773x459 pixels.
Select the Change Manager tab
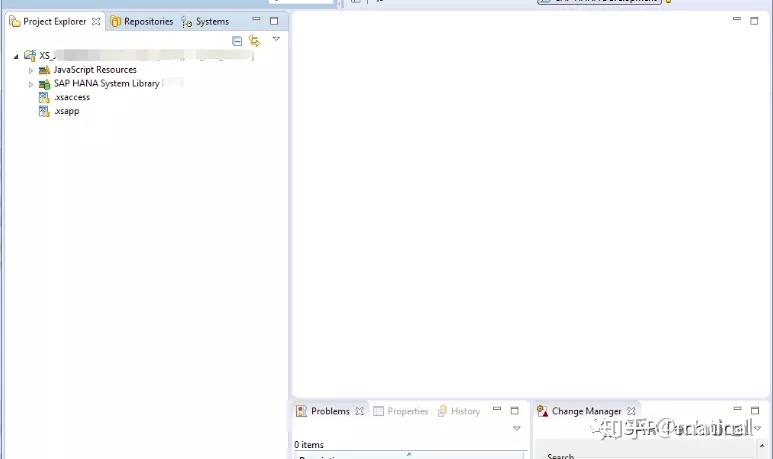point(586,411)
